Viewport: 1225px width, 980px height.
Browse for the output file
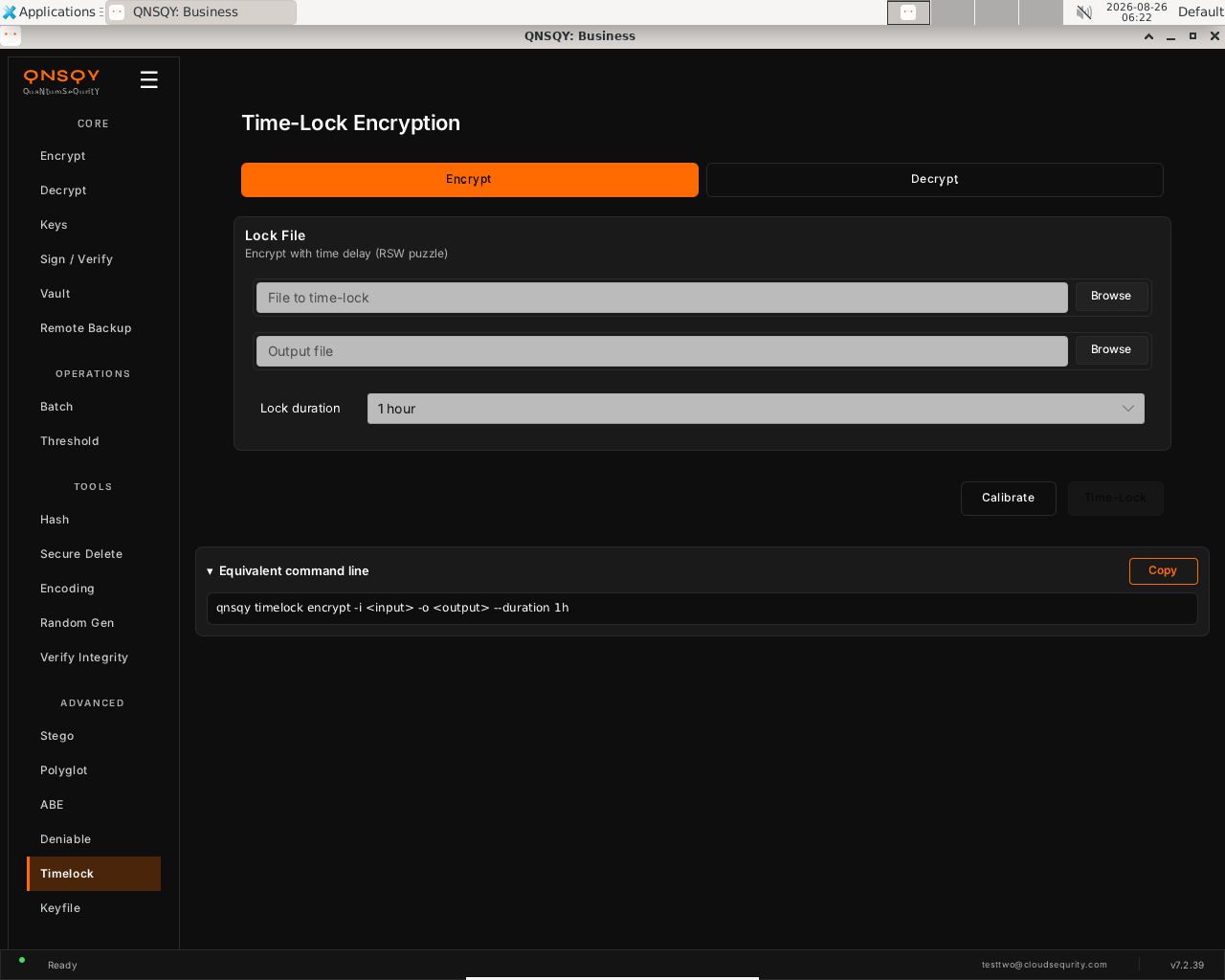coord(1111,350)
